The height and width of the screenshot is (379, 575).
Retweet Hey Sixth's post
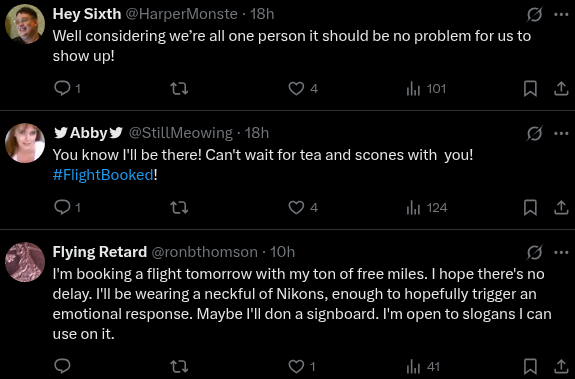tap(179, 88)
